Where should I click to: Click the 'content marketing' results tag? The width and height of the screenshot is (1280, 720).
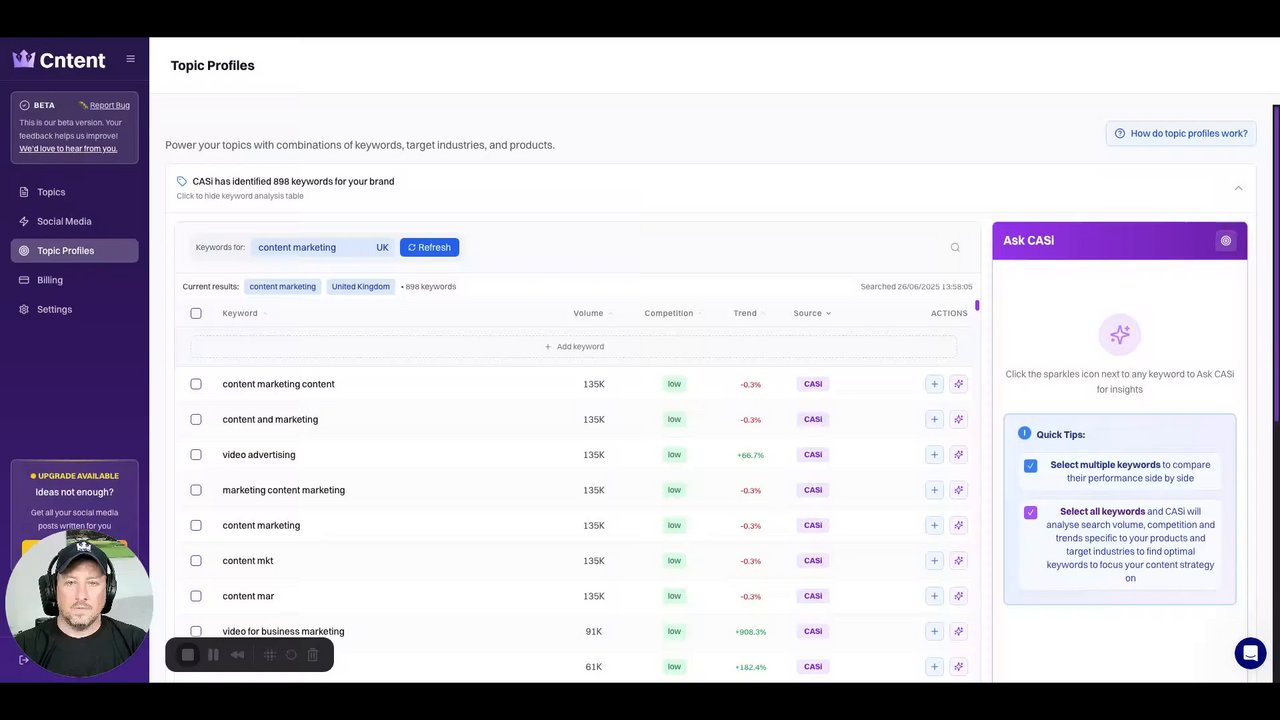(x=283, y=287)
